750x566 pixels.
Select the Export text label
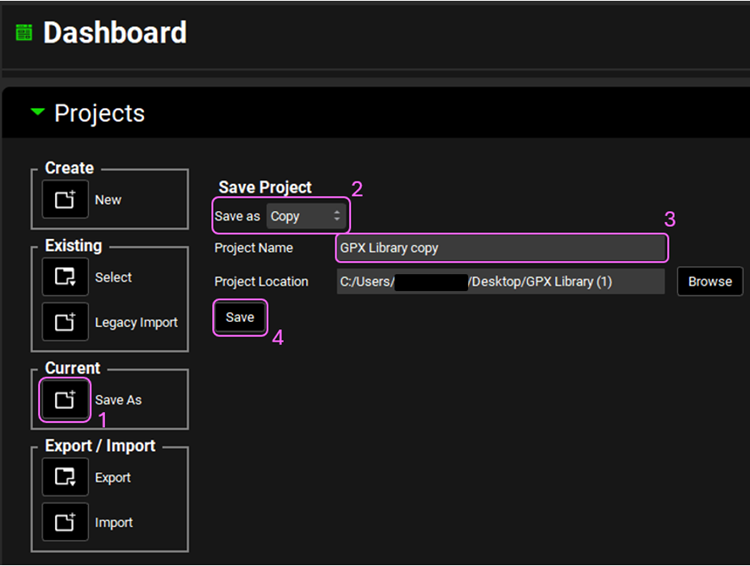(x=113, y=477)
